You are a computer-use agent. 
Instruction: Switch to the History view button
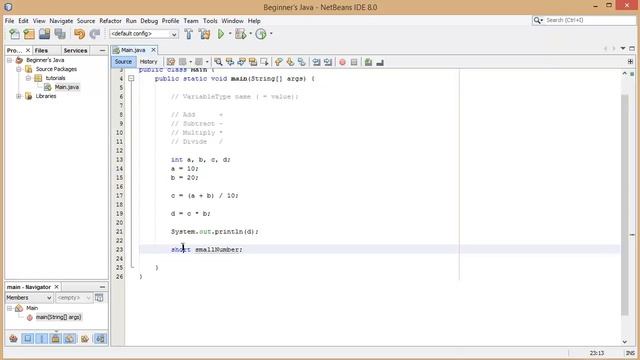(148, 62)
